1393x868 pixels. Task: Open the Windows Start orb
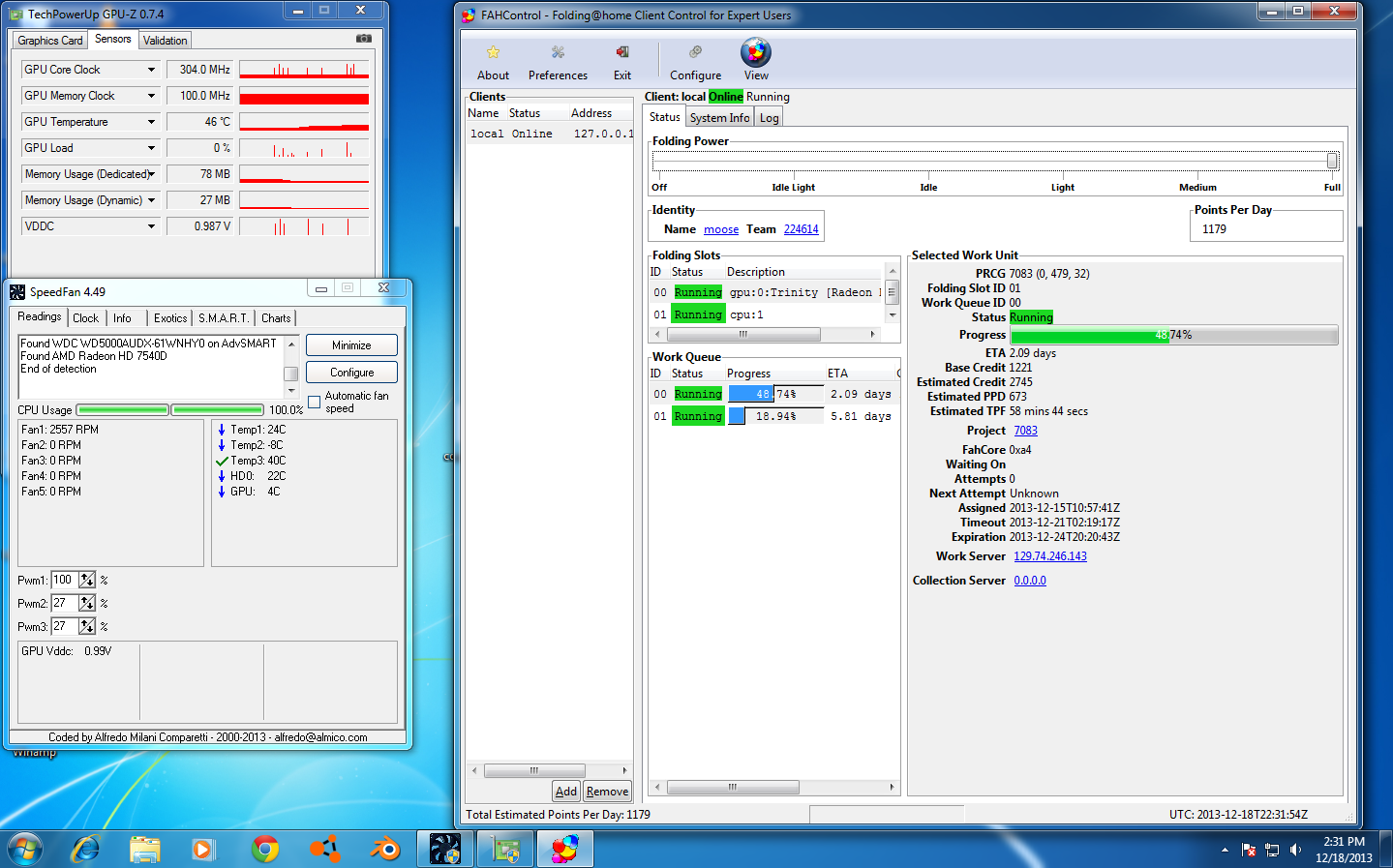(x=25, y=850)
